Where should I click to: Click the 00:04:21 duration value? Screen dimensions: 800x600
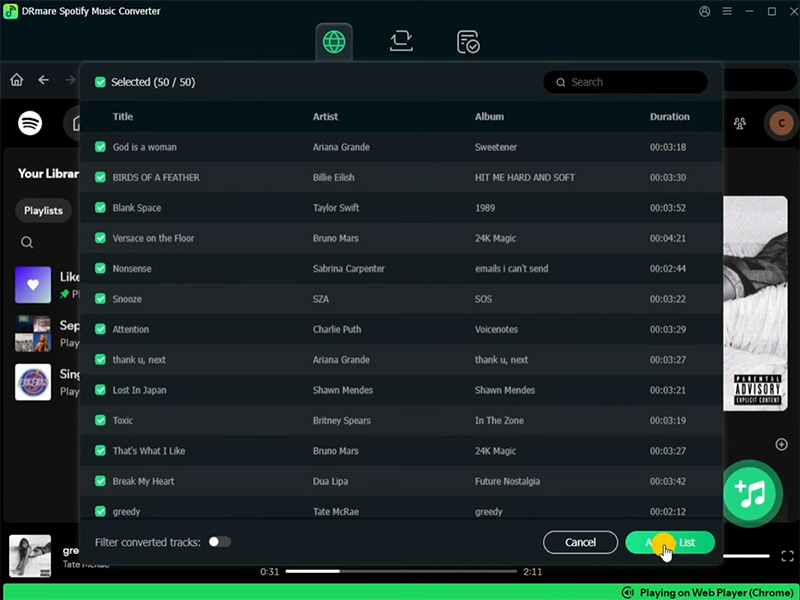[x=667, y=238]
